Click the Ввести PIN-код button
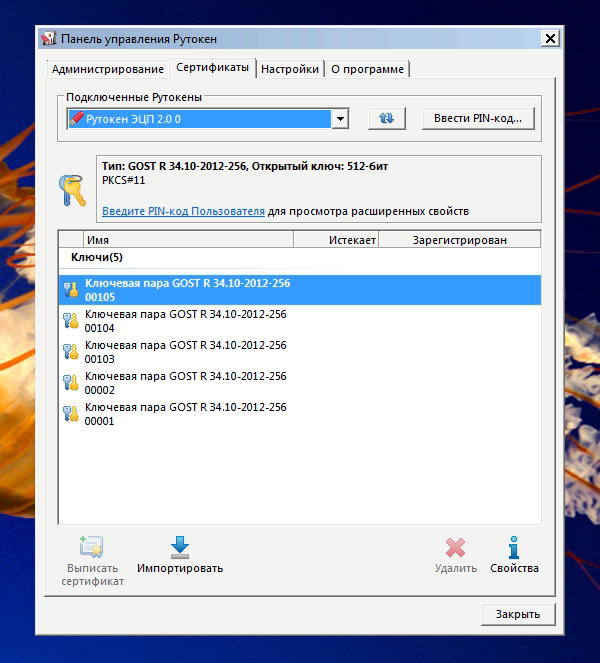Image resolution: width=600 pixels, height=663 pixels. click(x=478, y=118)
